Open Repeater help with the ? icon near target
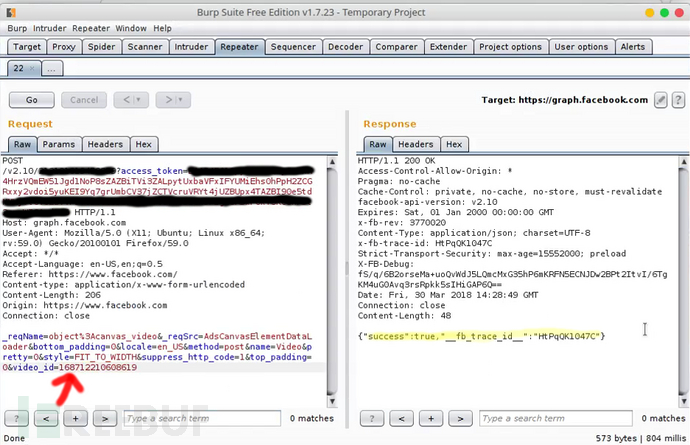Screen dimensions: 690x445 point(678,100)
